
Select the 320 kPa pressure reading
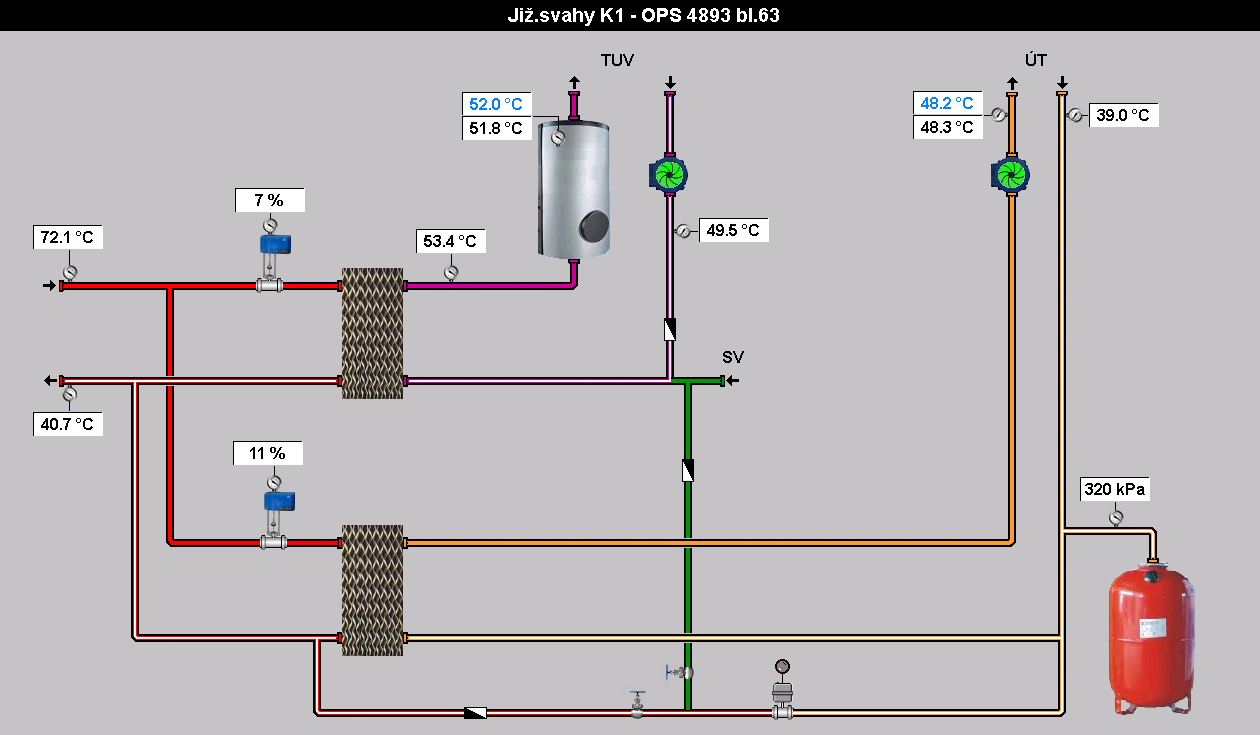tap(1115, 490)
